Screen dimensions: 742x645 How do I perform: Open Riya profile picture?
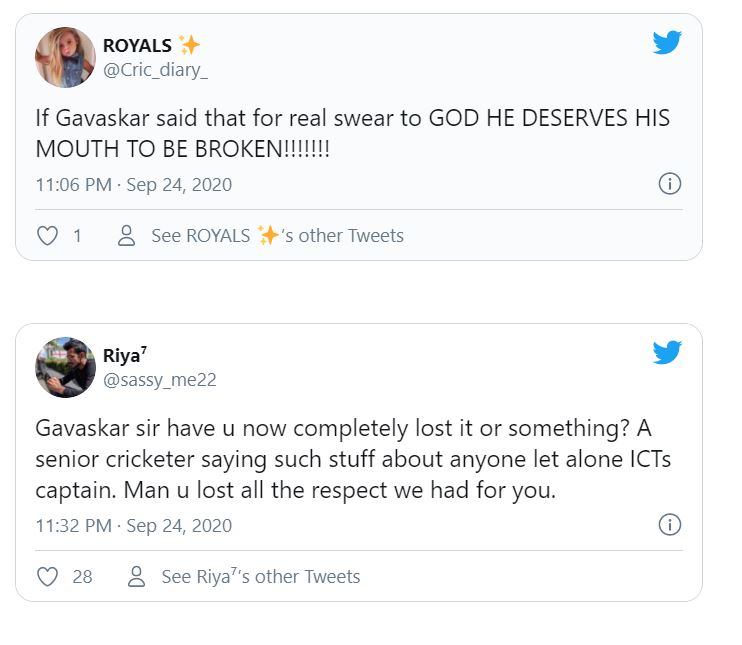(x=65, y=367)
